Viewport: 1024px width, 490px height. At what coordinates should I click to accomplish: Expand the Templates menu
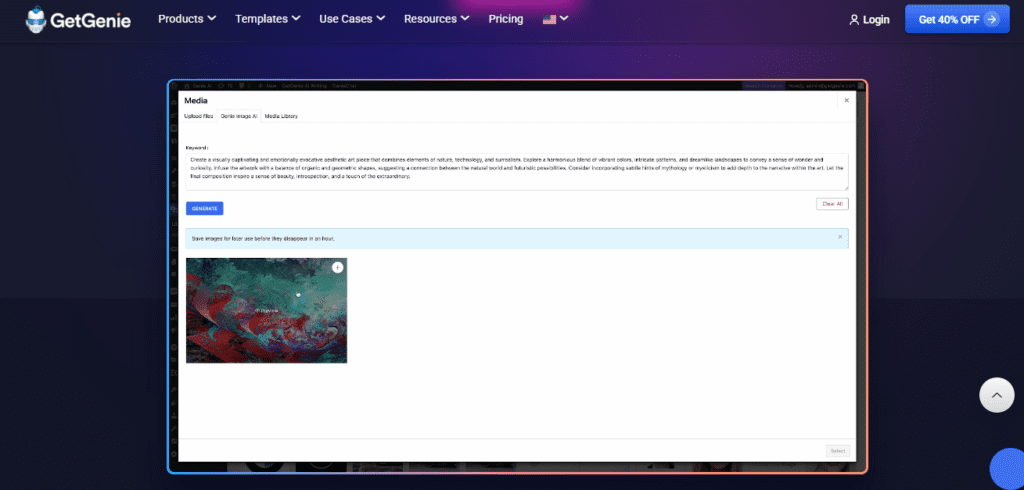pyautogui.click(x=268, y=19)
